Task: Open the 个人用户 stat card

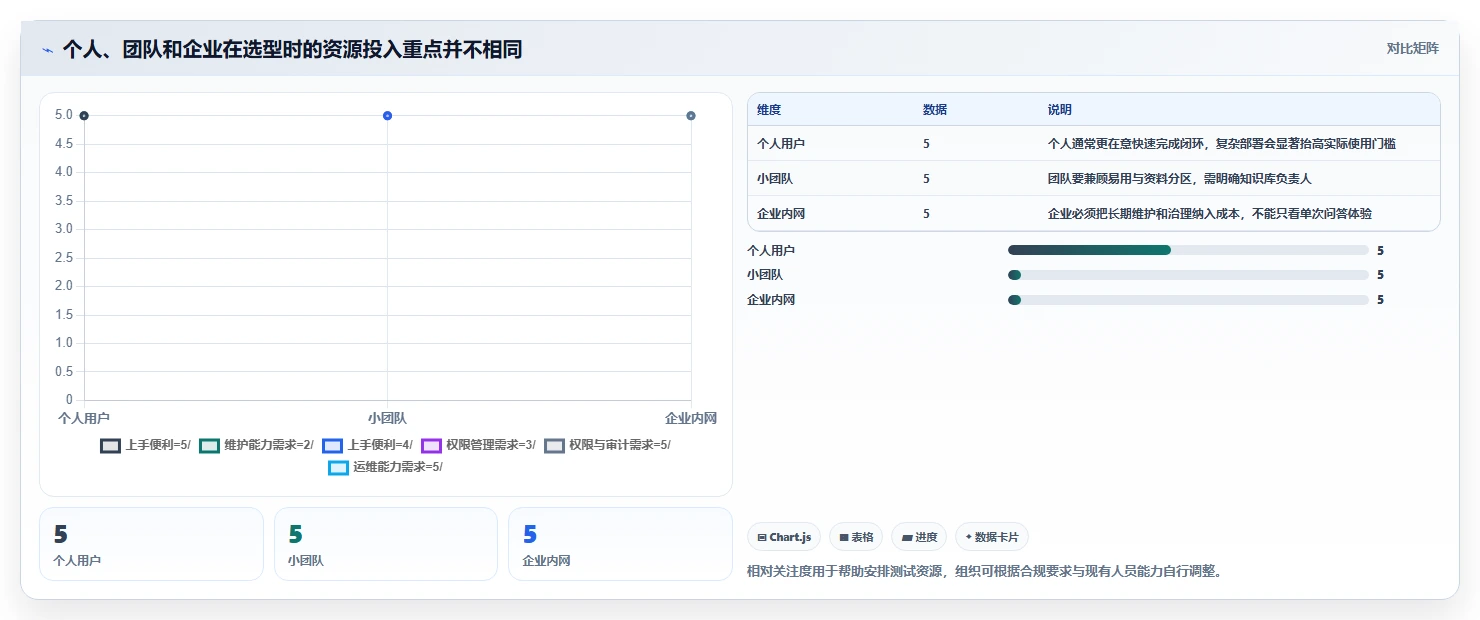Action: coord(151,544)
